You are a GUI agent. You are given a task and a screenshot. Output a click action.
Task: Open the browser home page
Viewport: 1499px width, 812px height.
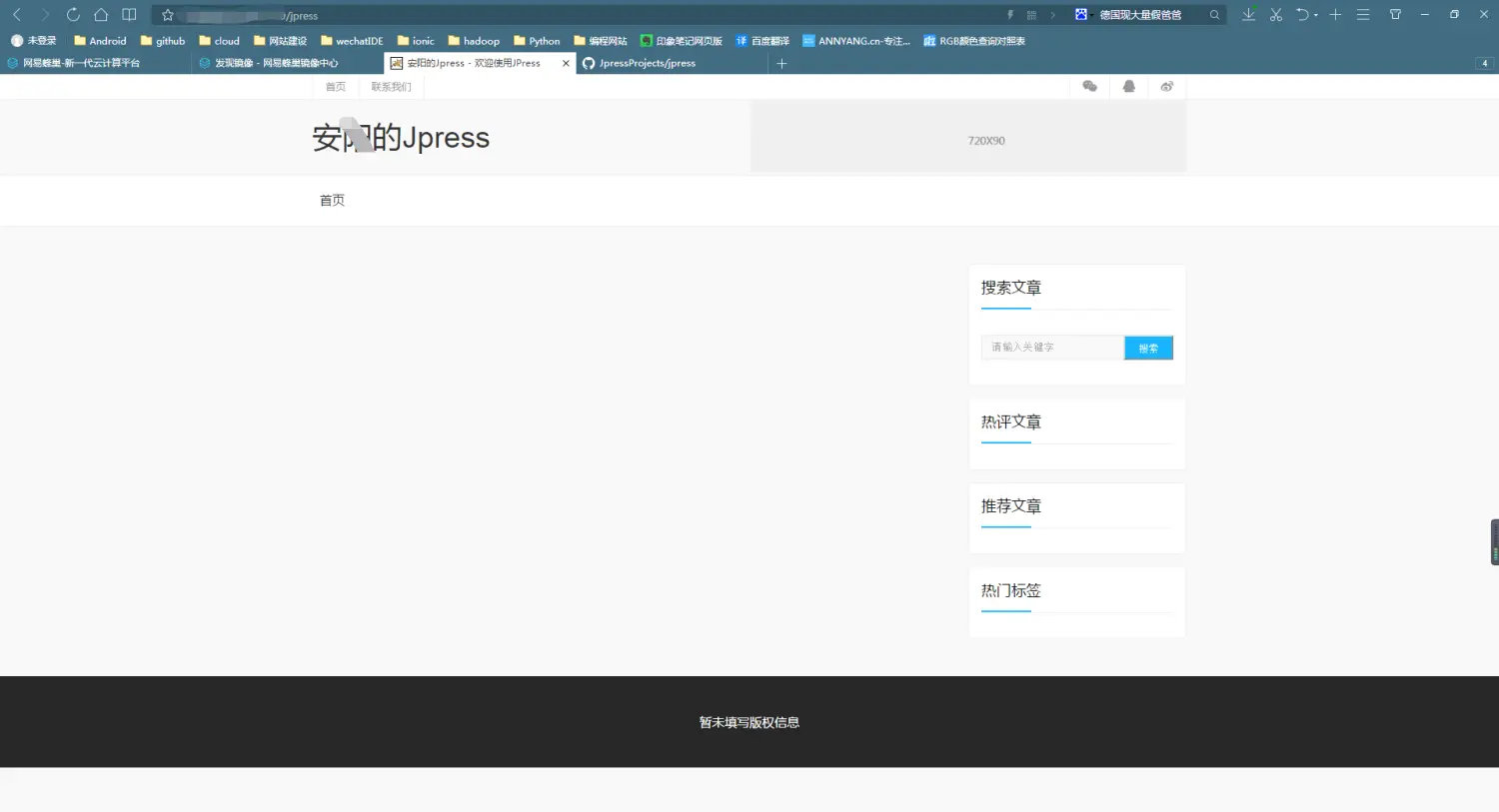click(x=101, y=15)
